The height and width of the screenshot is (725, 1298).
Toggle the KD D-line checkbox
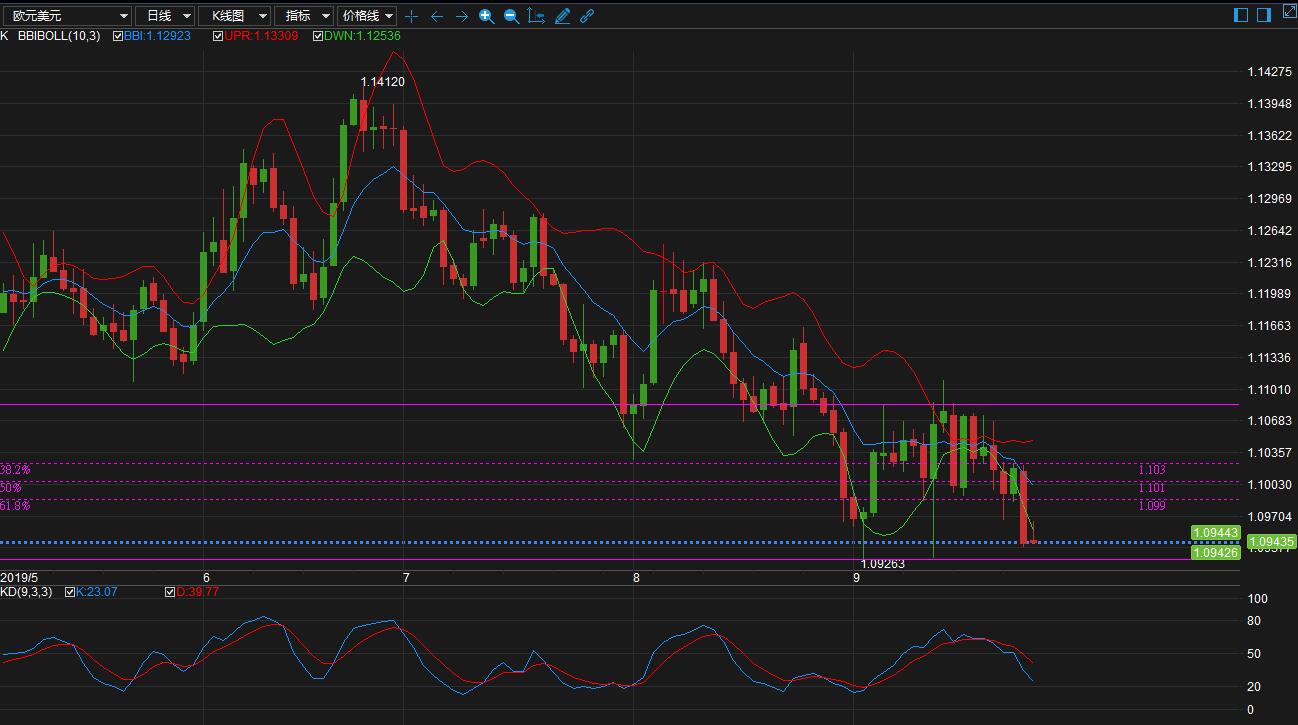coord(170,592)
